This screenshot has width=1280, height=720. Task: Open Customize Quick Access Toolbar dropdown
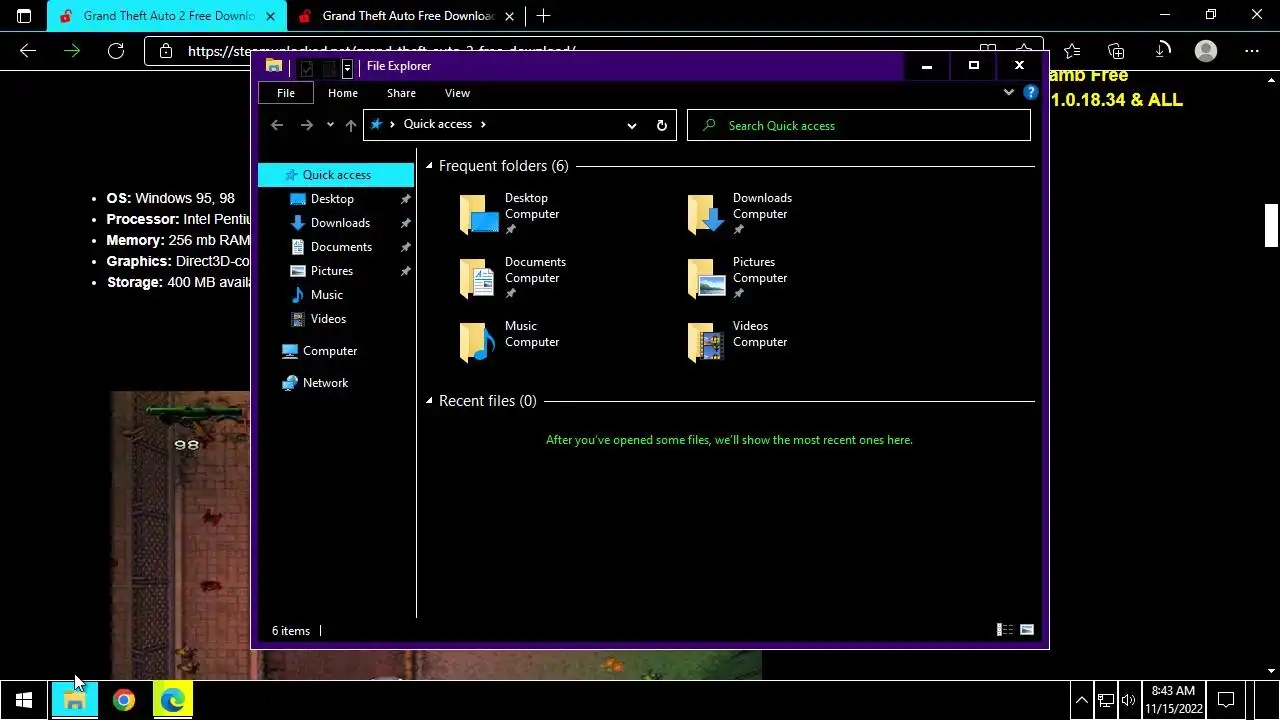point(347,68)
